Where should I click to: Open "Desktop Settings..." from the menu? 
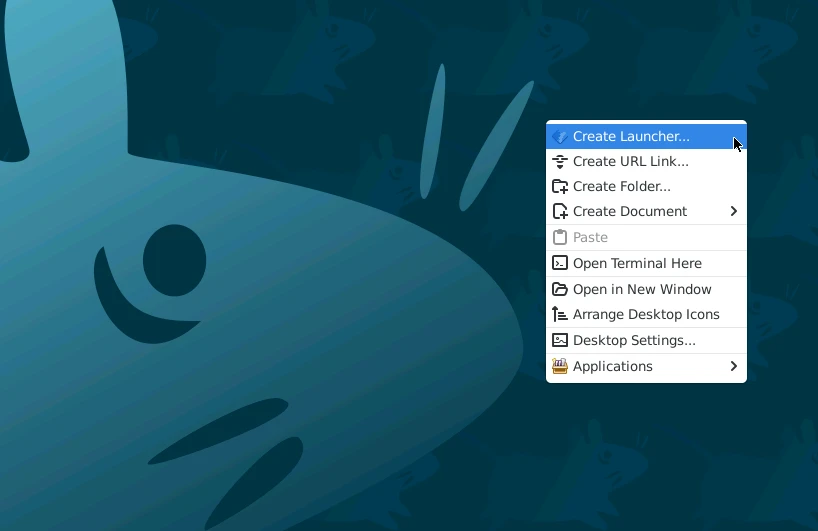pos(634,340)
